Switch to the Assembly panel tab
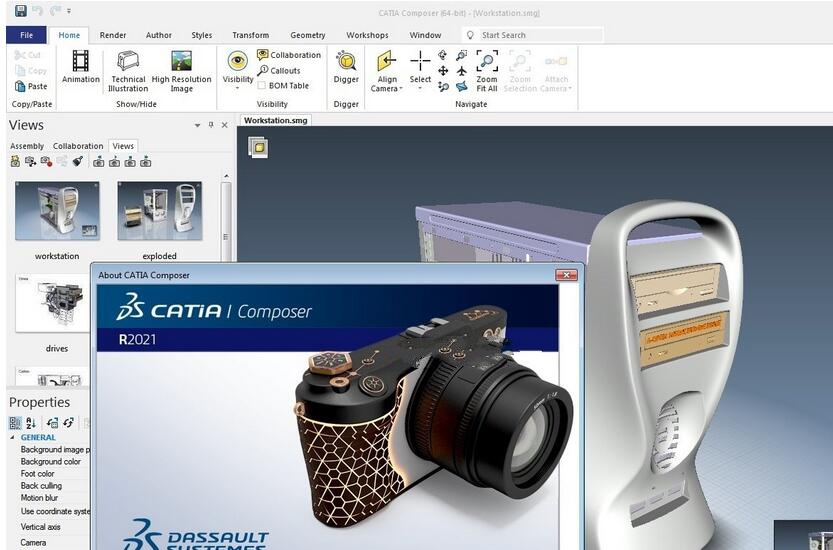 coord(27,146)
